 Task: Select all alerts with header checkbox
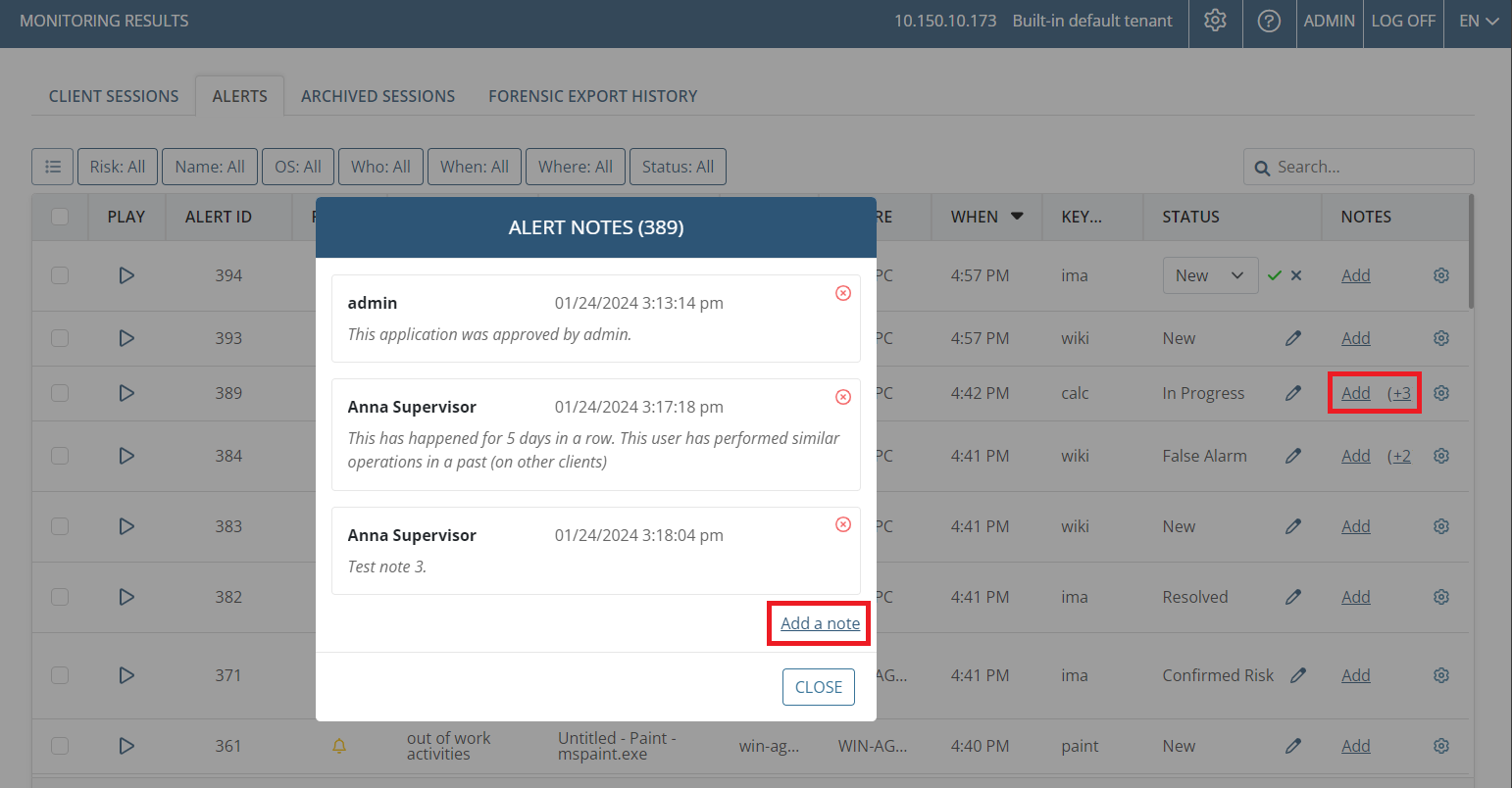tap(60, 217)
